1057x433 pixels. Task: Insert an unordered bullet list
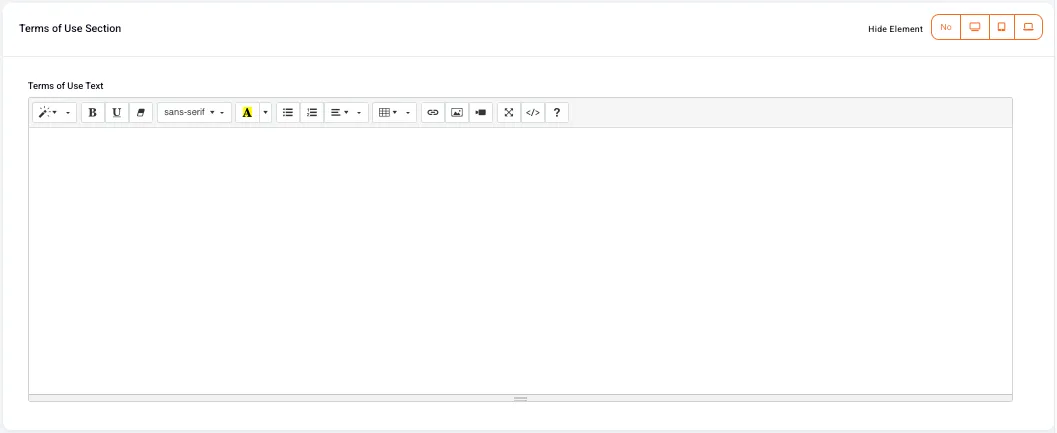click(288, 113)
